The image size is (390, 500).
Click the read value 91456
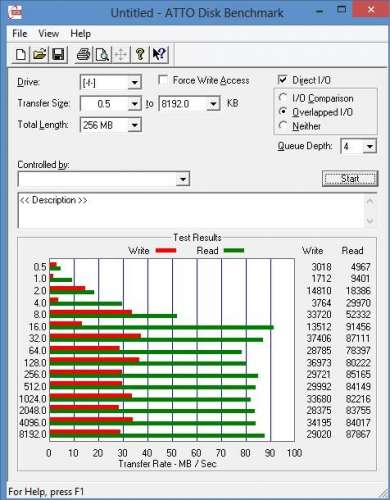tap(358, 327)
